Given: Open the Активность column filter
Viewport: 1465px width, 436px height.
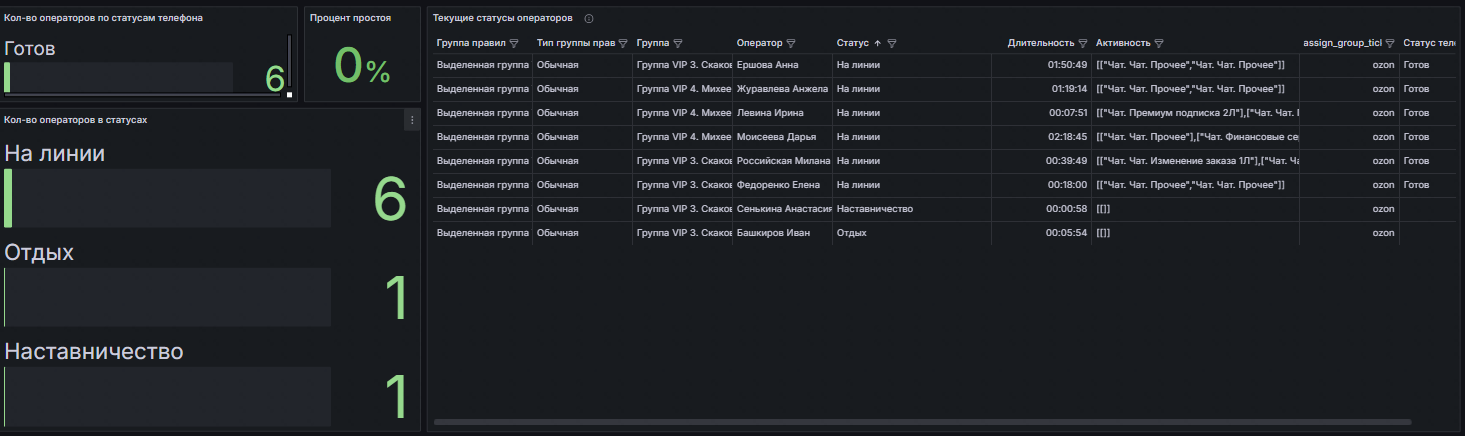Looking at the screenshot, I should [1159, 44].
